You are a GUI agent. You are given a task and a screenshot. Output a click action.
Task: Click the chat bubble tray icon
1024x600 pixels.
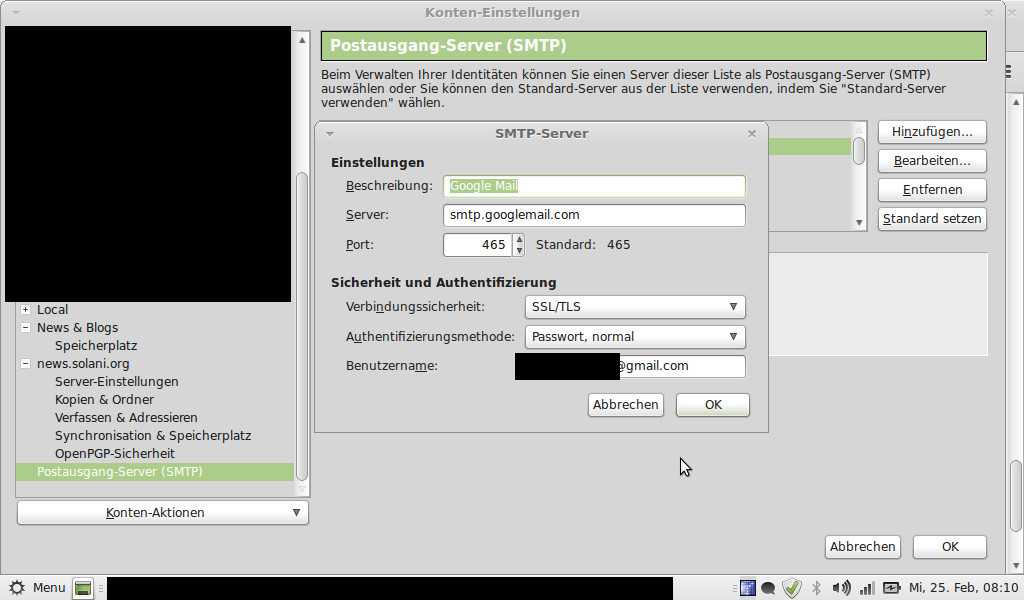pyautogui.click(x=769, y=588)
